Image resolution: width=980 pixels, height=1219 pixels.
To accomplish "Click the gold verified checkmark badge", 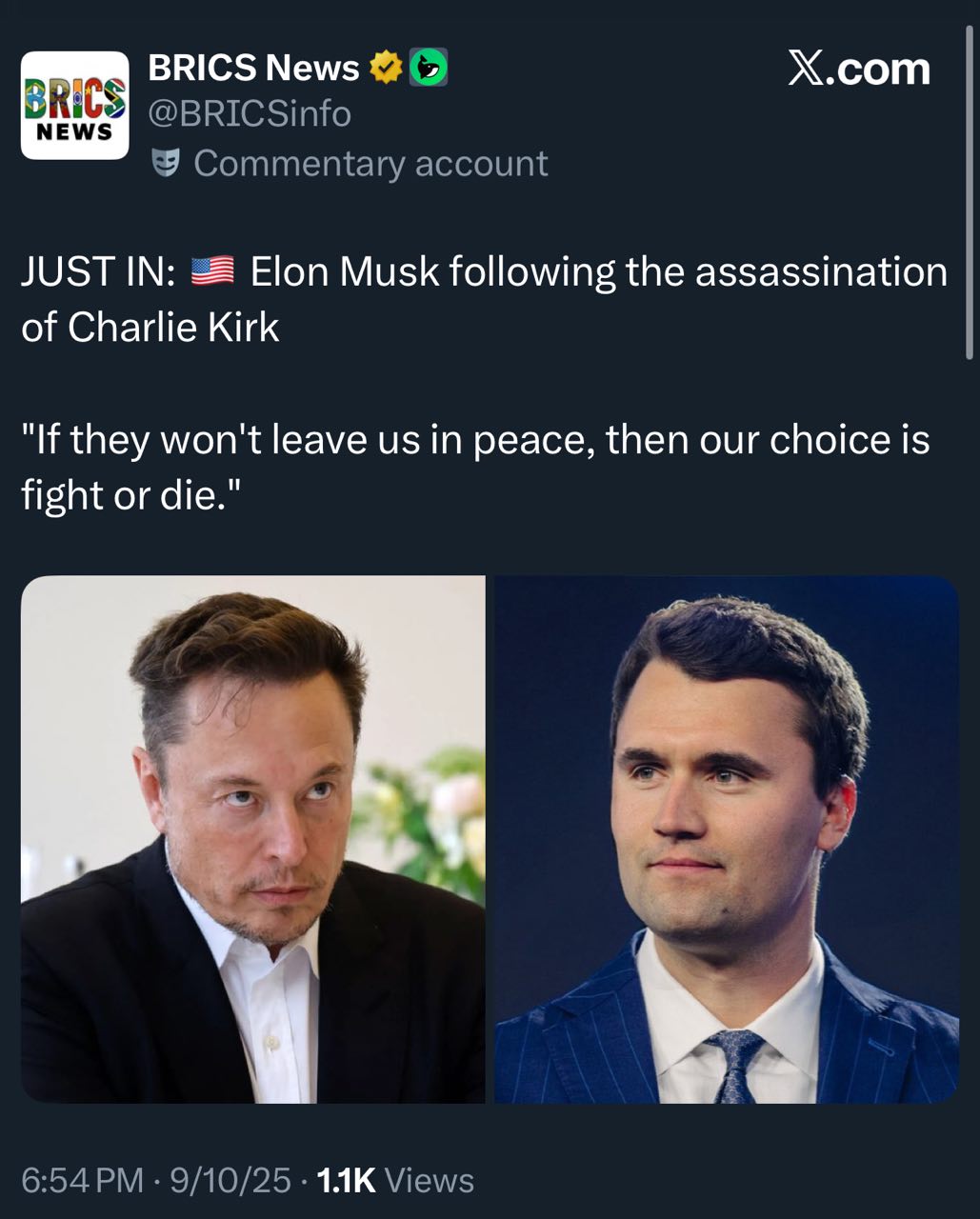I will tap(385, 68).
